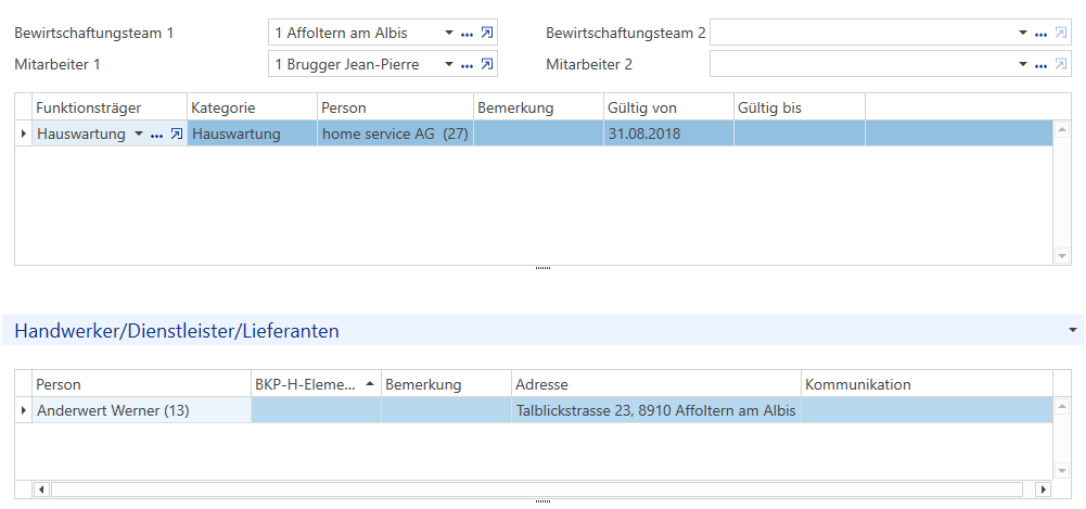This screenshot has height=509, width=1086.
Task: Select Gültig von cell 31.08.2018
Action: [x=668, y=134]
